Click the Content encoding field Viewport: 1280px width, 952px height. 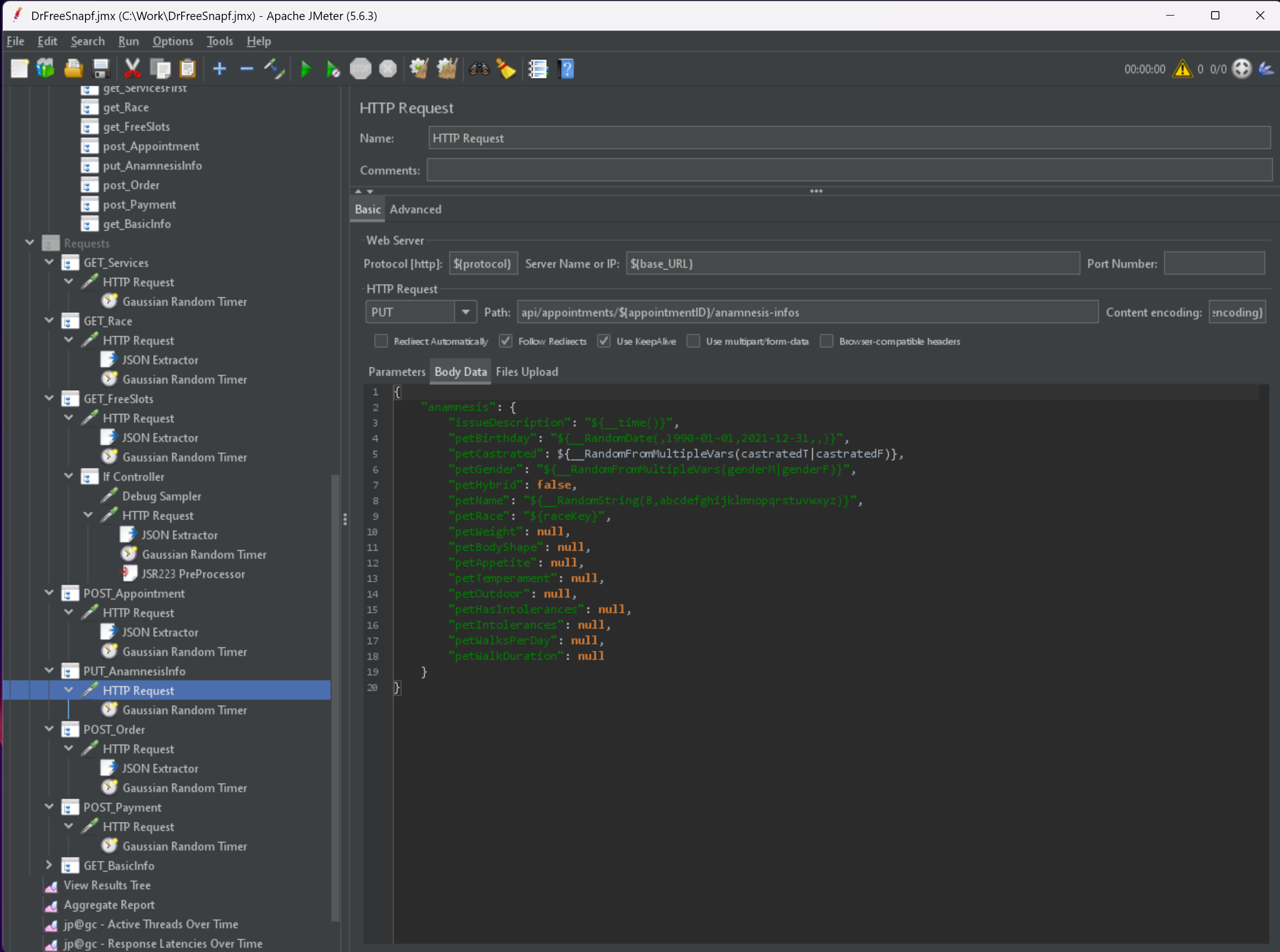click(1237, 312)
